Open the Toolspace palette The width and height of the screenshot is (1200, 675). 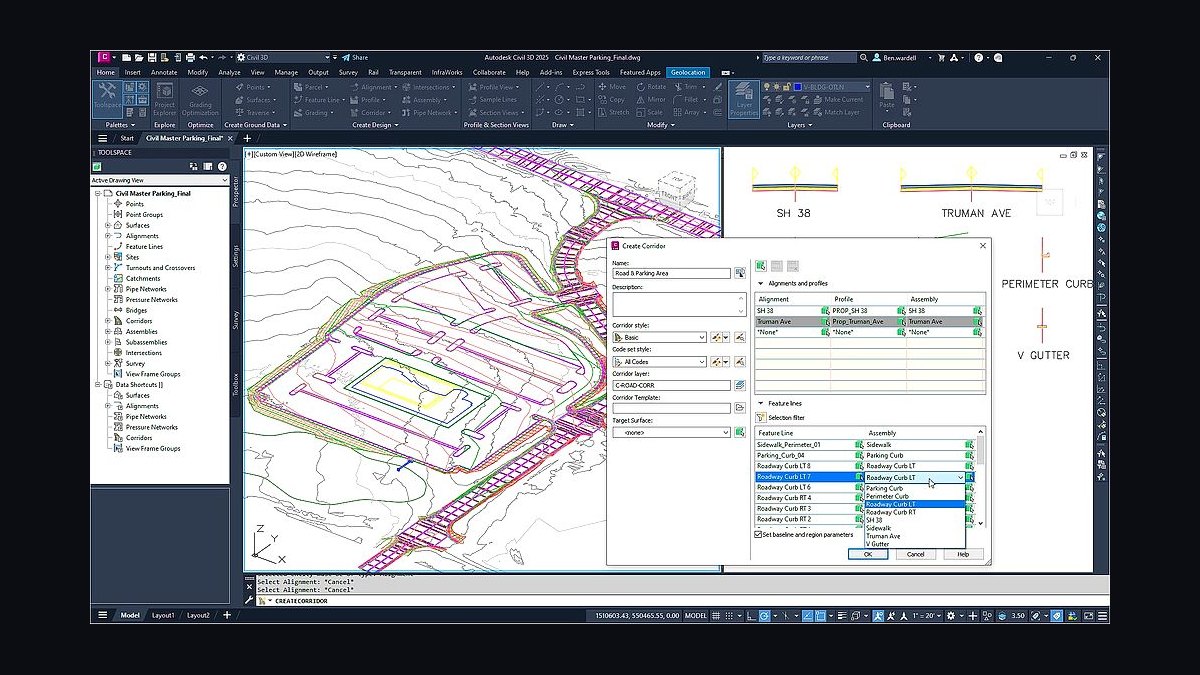point(107,99)
